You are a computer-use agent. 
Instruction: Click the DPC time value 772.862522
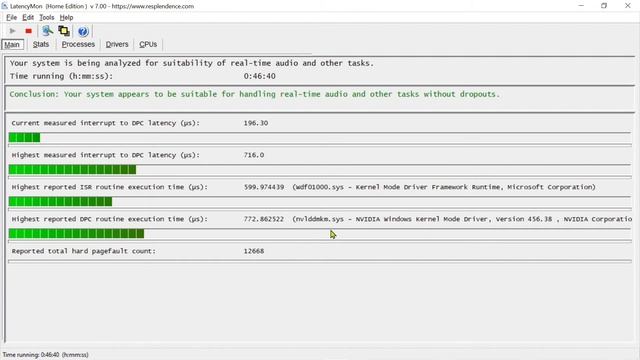(264, 219)
